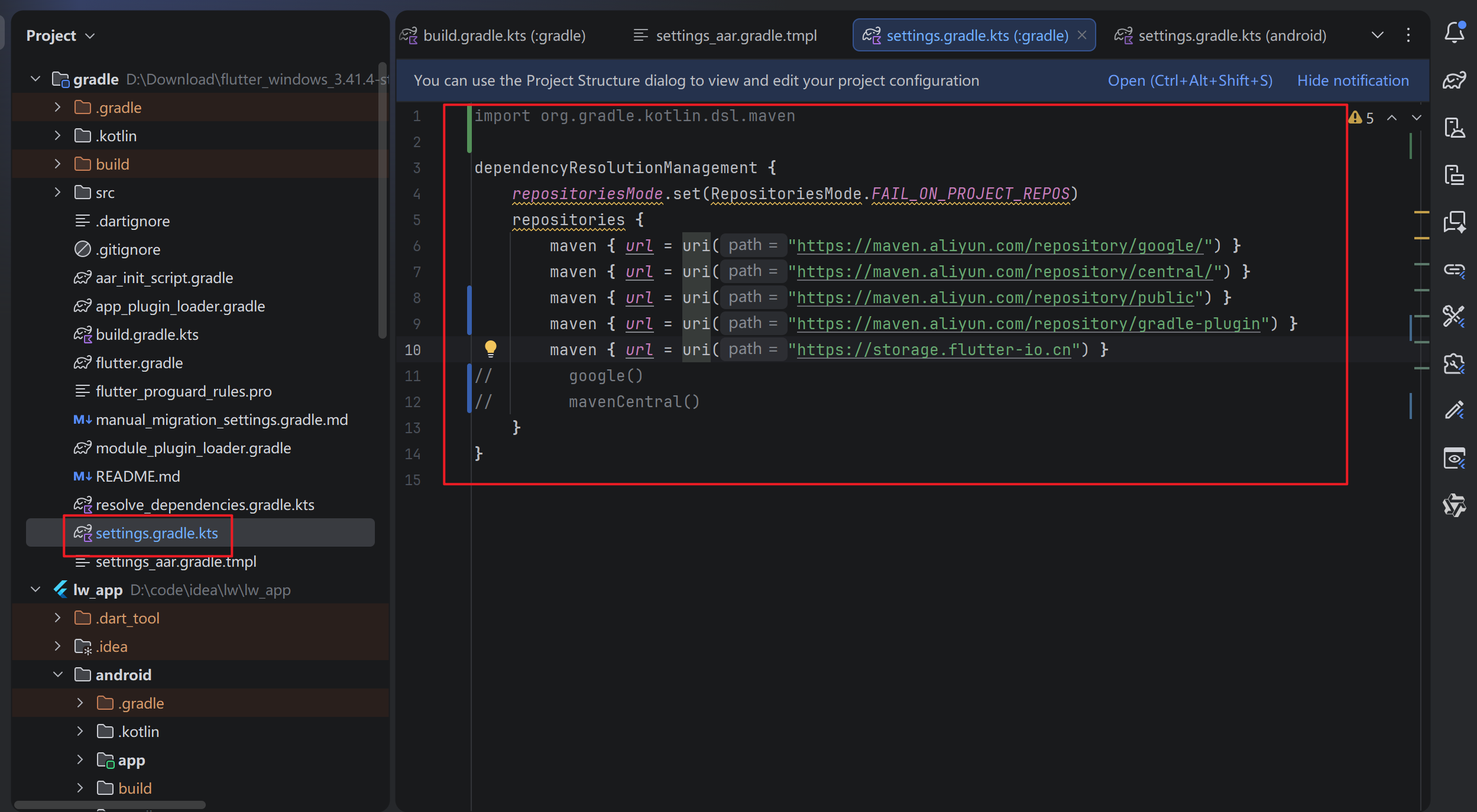Open the Notifications bell panel
Screen dimensions: 1477x812
pyautogui.click(x=1454, y=33)
